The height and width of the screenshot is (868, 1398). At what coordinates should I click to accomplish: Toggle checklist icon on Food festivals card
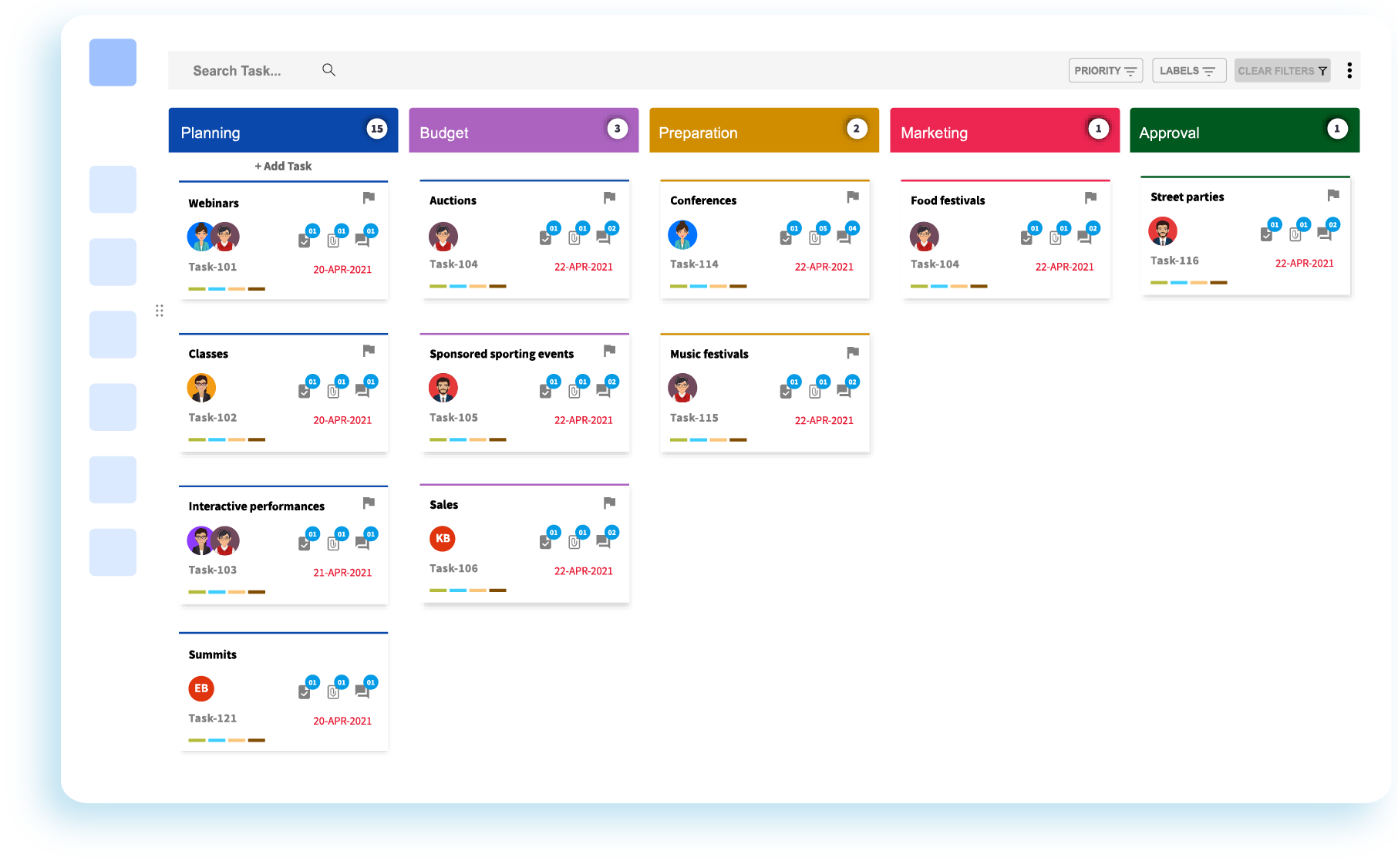[1026, 238]
